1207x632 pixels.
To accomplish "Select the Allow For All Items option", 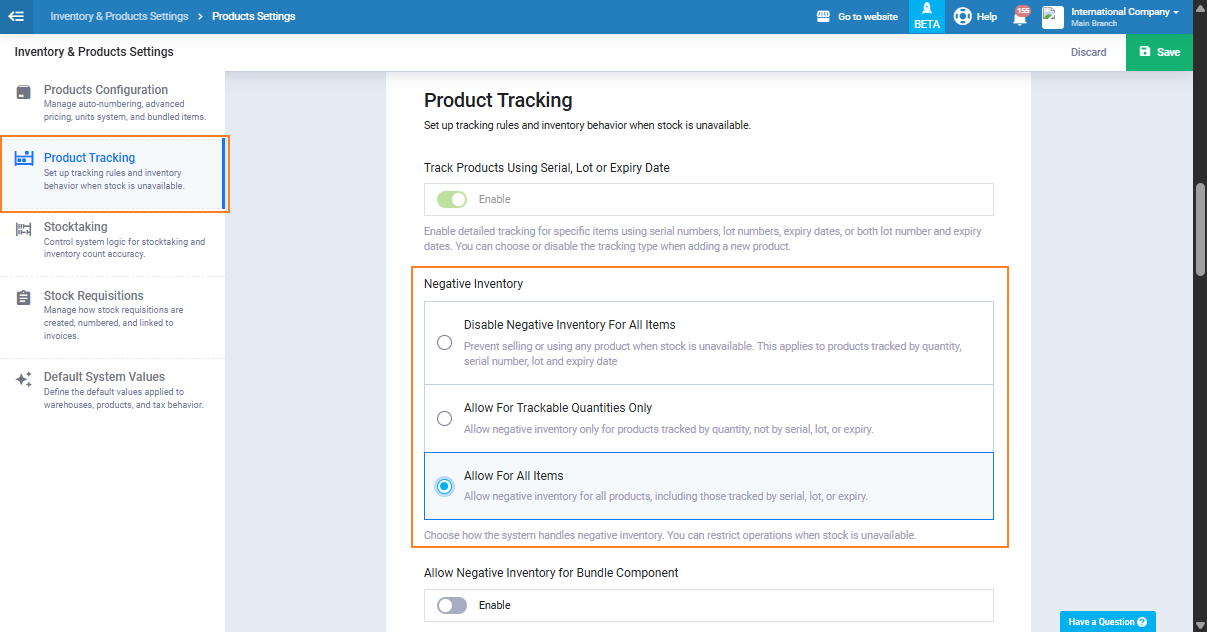I will [445, 486].
